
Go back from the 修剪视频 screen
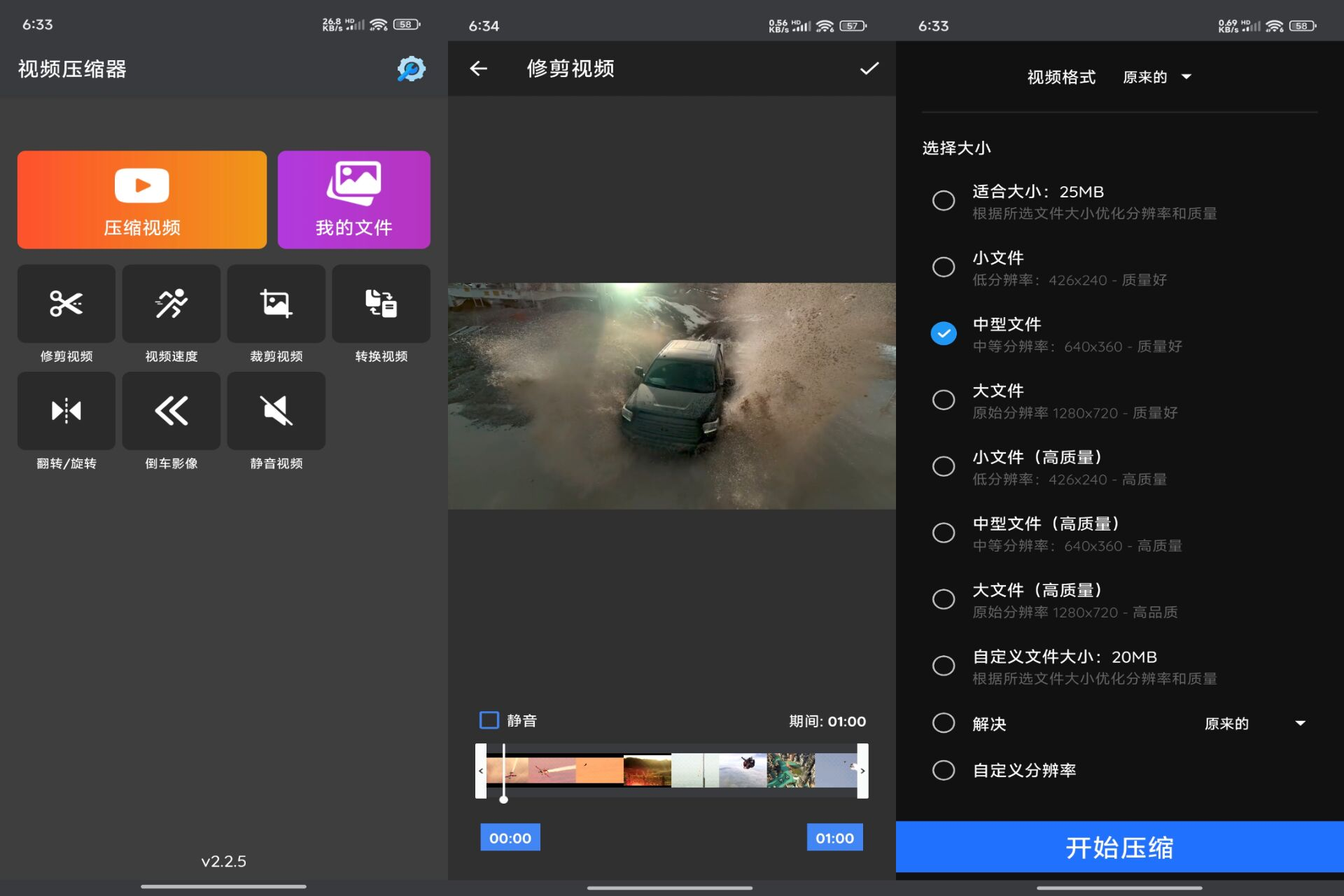point(479,69)
